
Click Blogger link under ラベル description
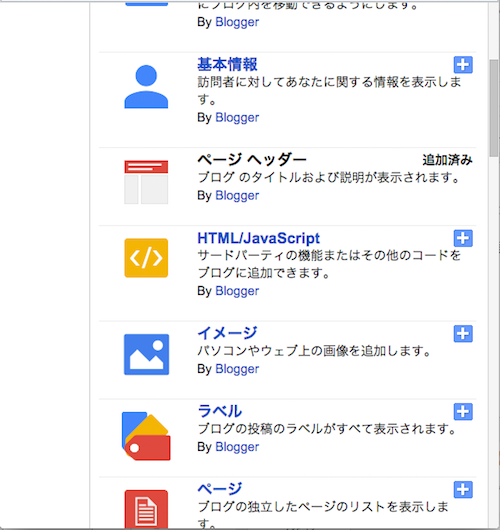(x=237, y=447)
